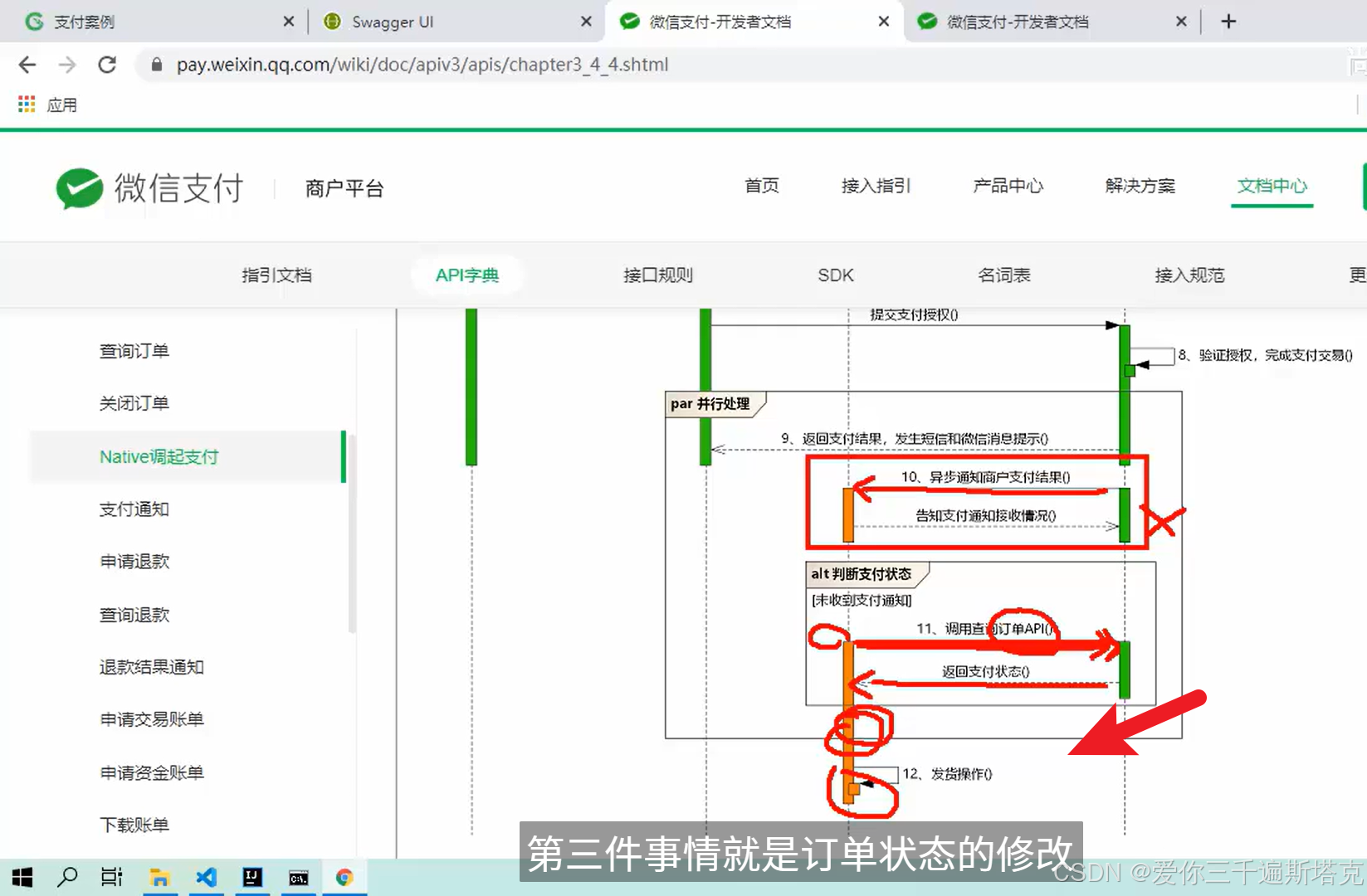The width and height of the screenshot is (1367, 896).
Task: Open 查询退款 in the sidebar
Action: pos(134,615)
